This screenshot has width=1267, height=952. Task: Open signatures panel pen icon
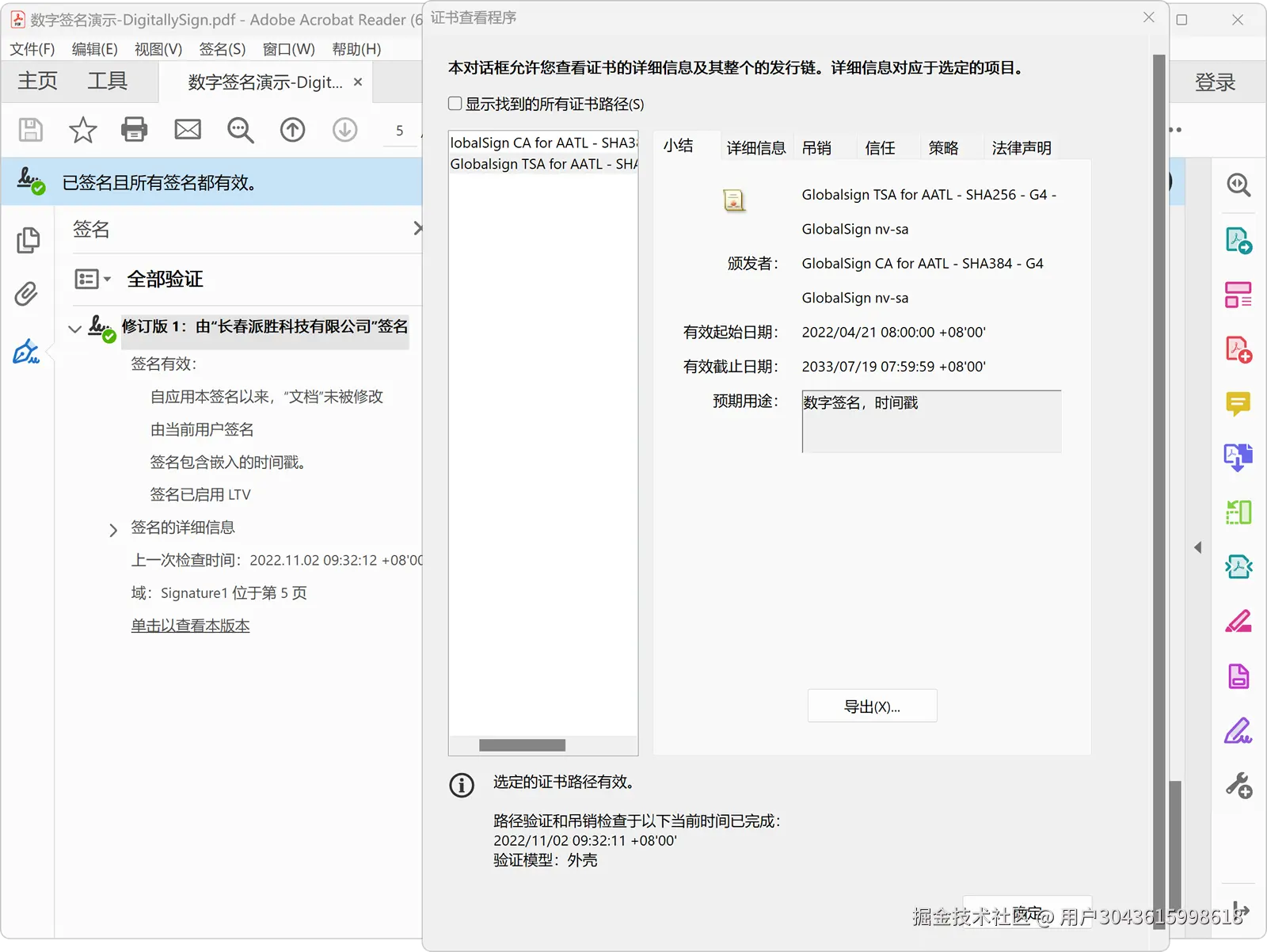pyautogui.click(x=26, y=351)
